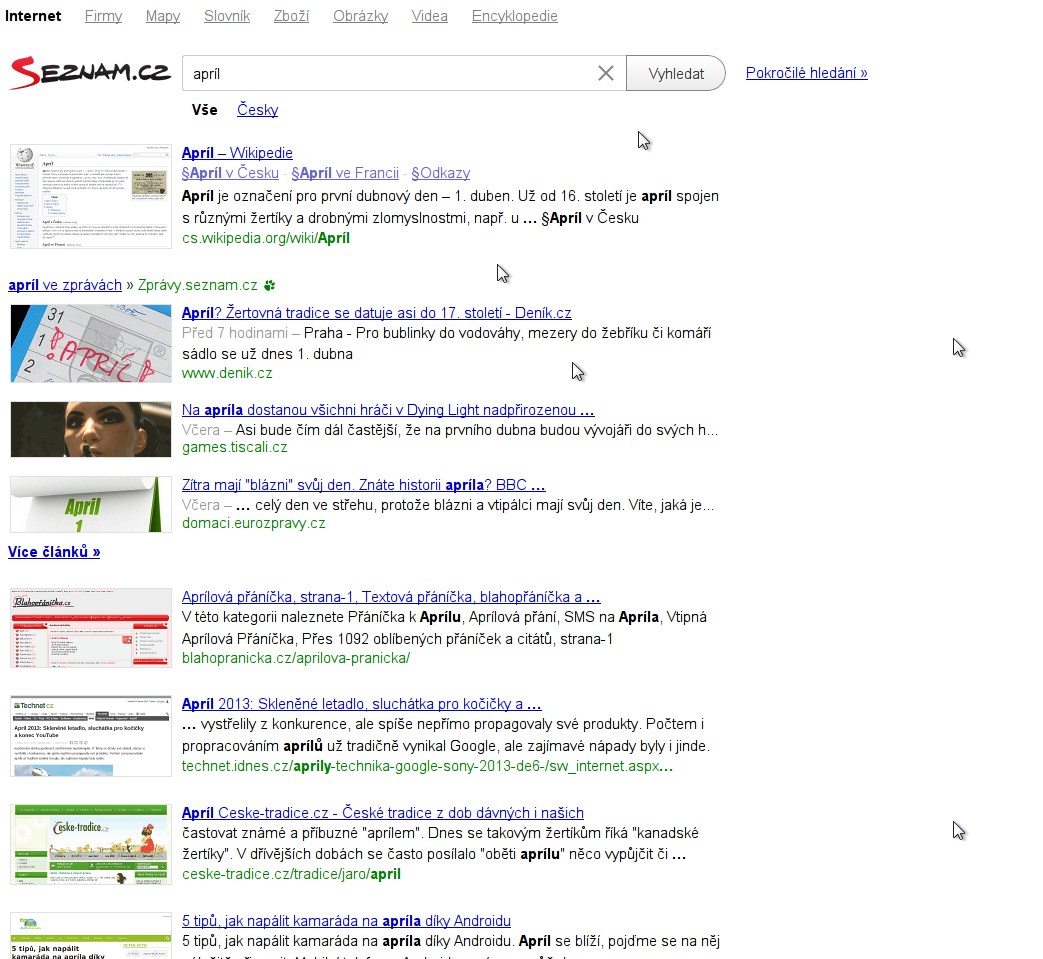Open the Zítra mají blázni svůj den article
The width and height of the screenshot is (1043, 959).
pyautogui.click(x=363, y=485)
